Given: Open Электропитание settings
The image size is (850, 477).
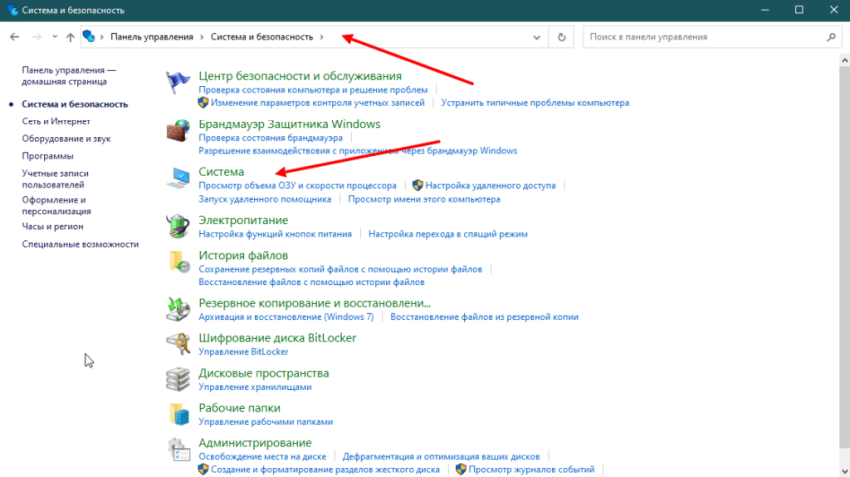Looking at the screenshot, I should [x=243, y=220].
